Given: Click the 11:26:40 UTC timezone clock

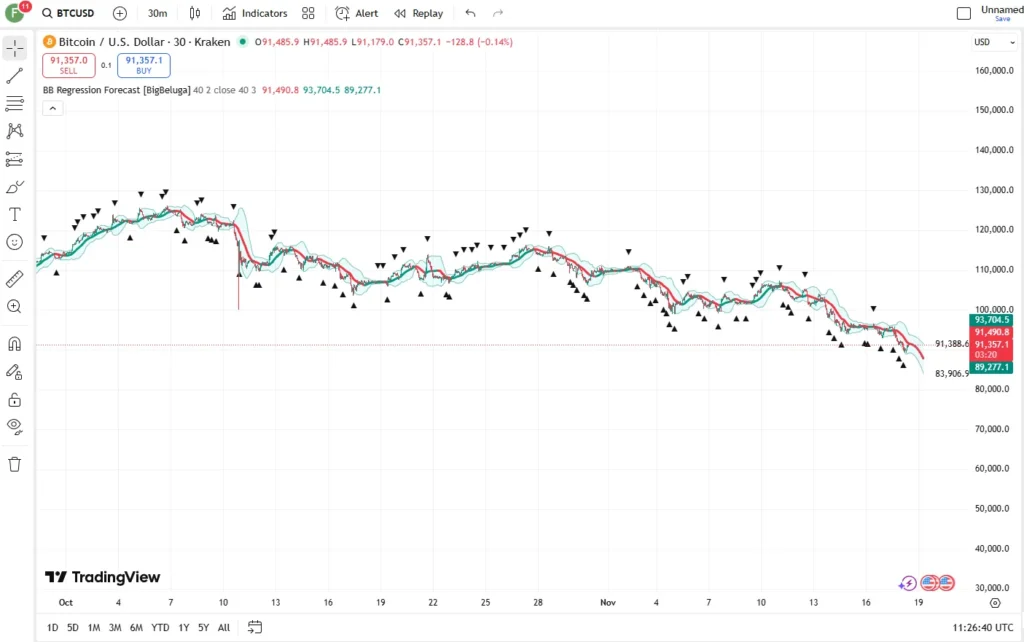Looking at the screenshot, I should click(x=983, y=628).
